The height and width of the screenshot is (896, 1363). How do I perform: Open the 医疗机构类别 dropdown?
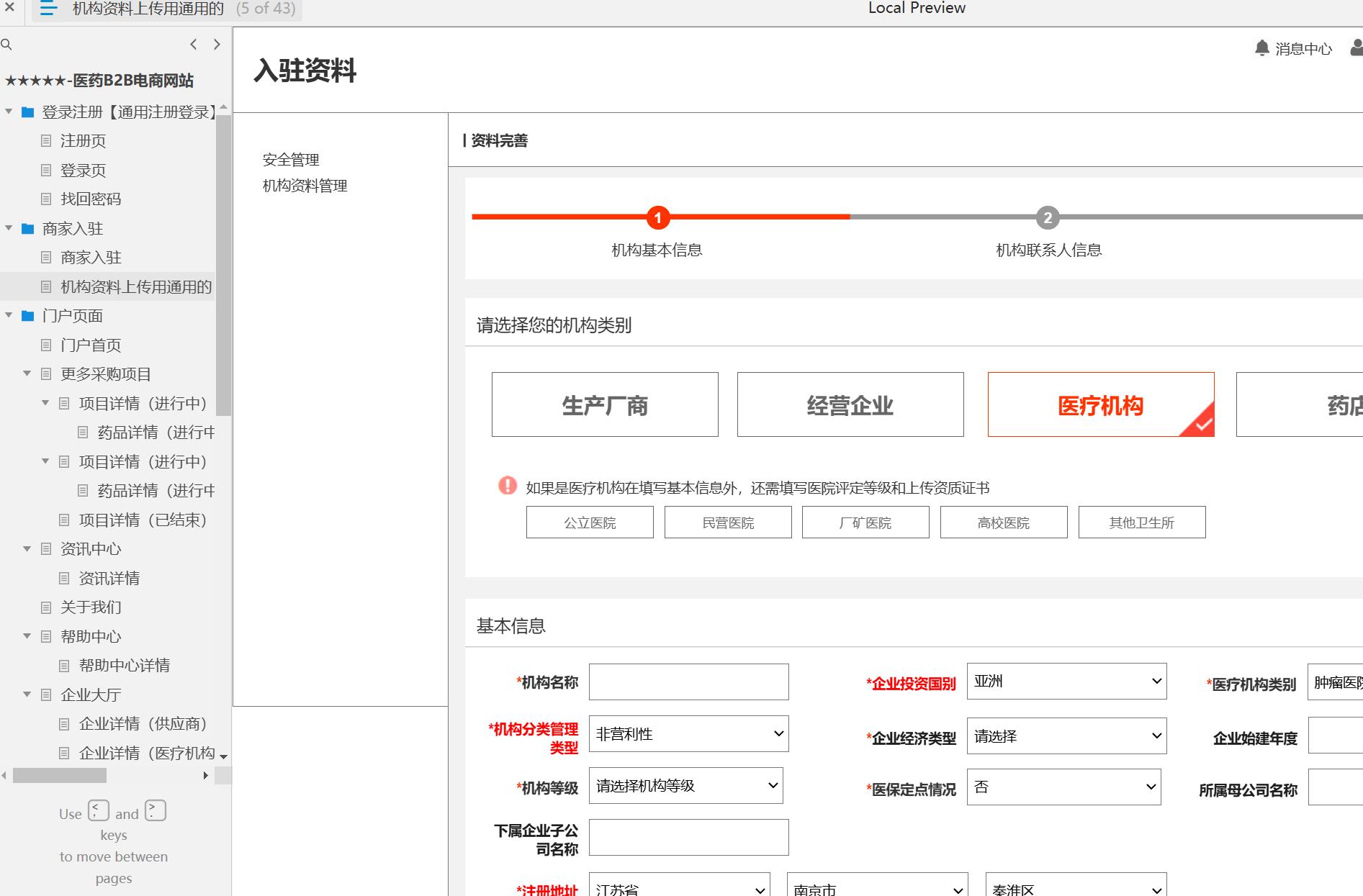1336,682
